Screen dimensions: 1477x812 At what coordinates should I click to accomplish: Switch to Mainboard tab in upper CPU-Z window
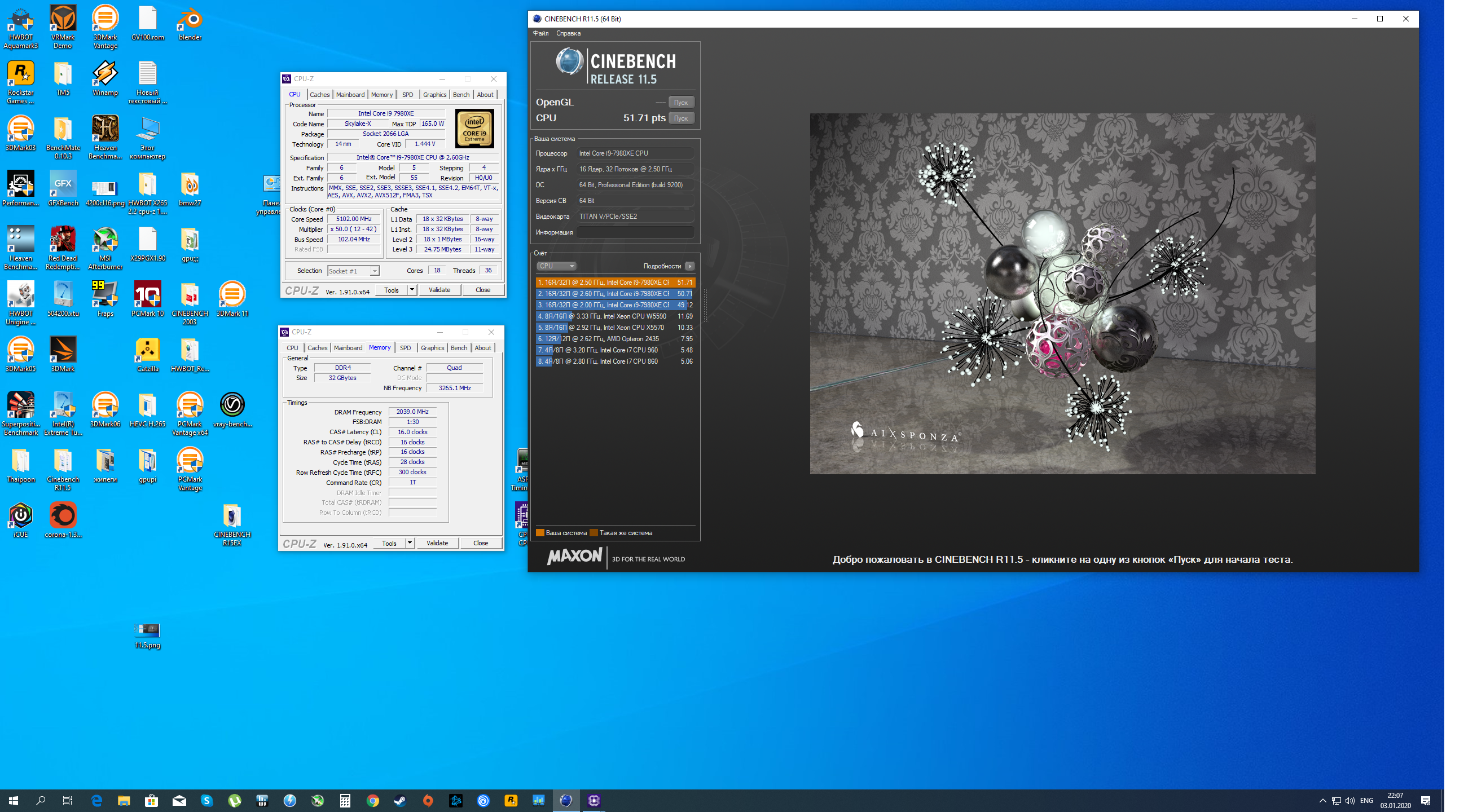coord(350,95)
